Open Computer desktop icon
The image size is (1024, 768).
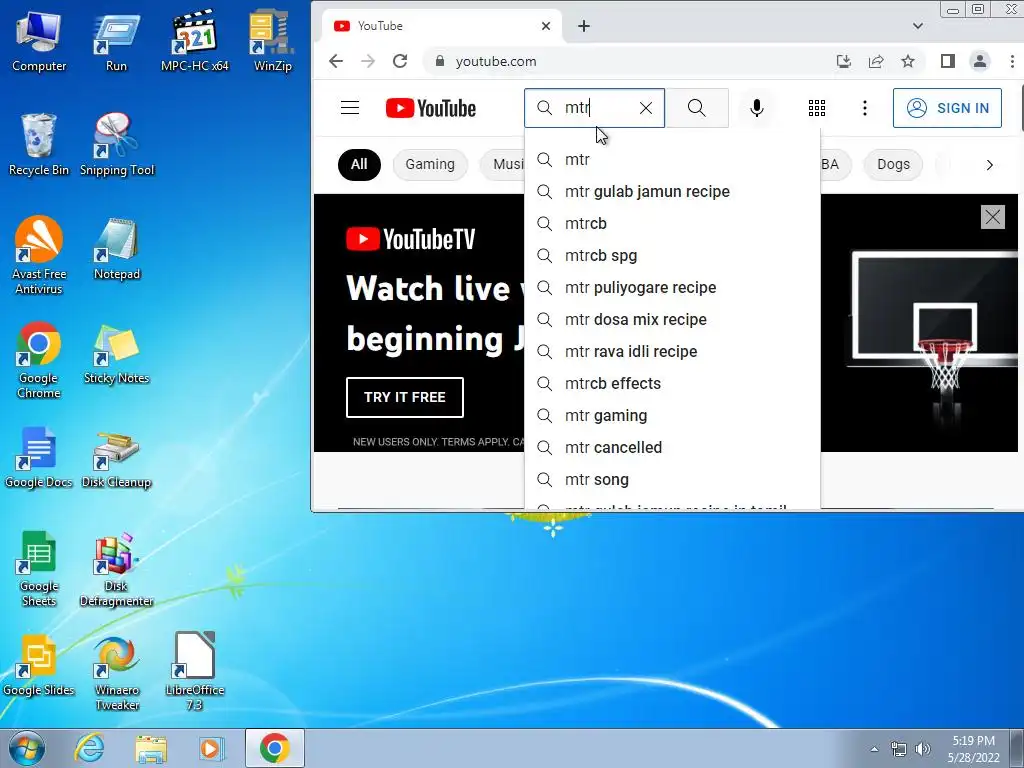tap(39, 40)
